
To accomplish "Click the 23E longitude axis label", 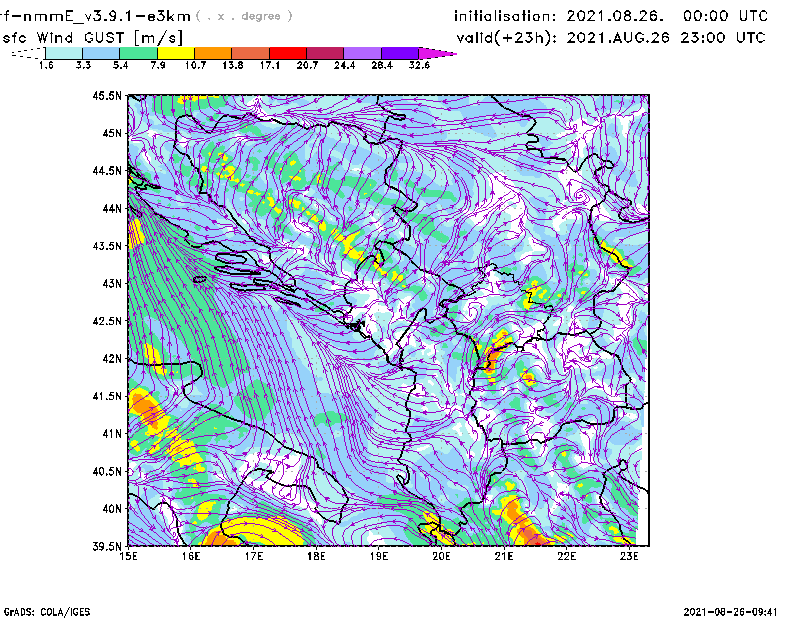I will pos(629,556).
